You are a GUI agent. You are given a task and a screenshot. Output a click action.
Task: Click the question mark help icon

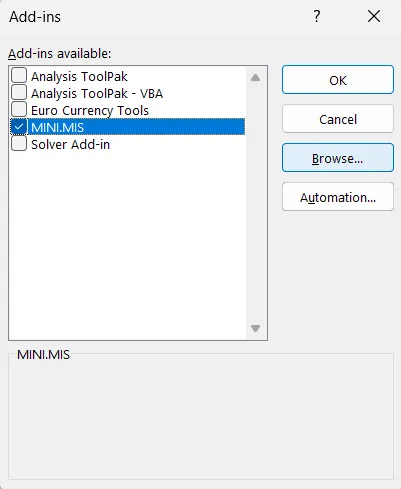tap(317, 16)
